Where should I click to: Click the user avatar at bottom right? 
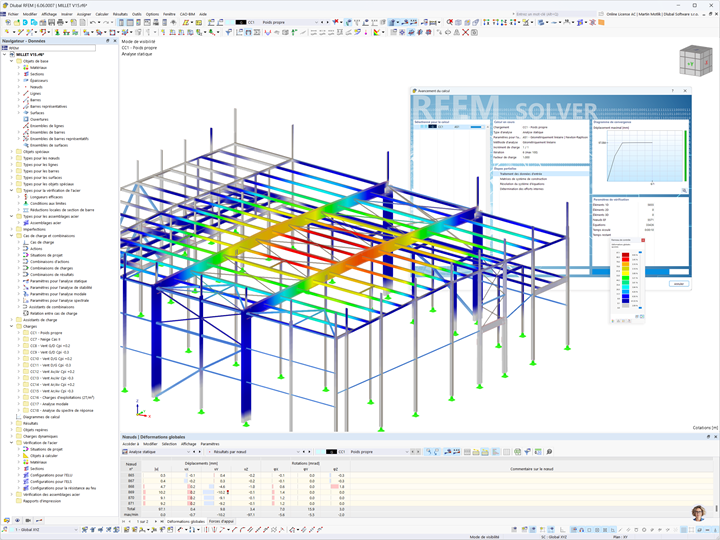[x=698, y=513]
